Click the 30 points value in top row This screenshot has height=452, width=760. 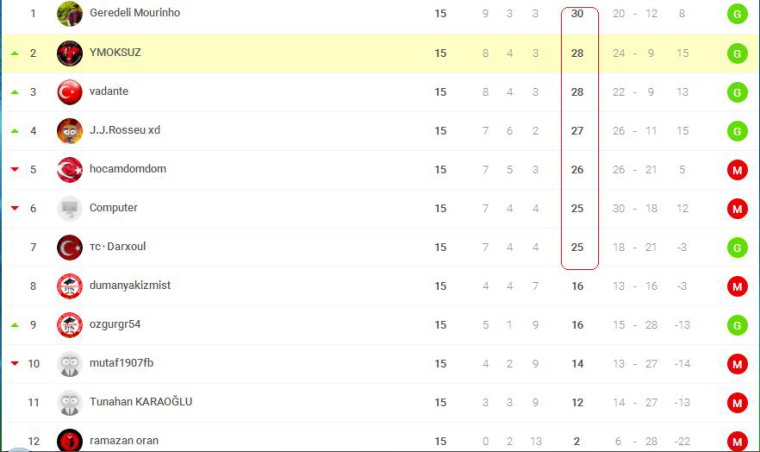click(x=577, y=14)
